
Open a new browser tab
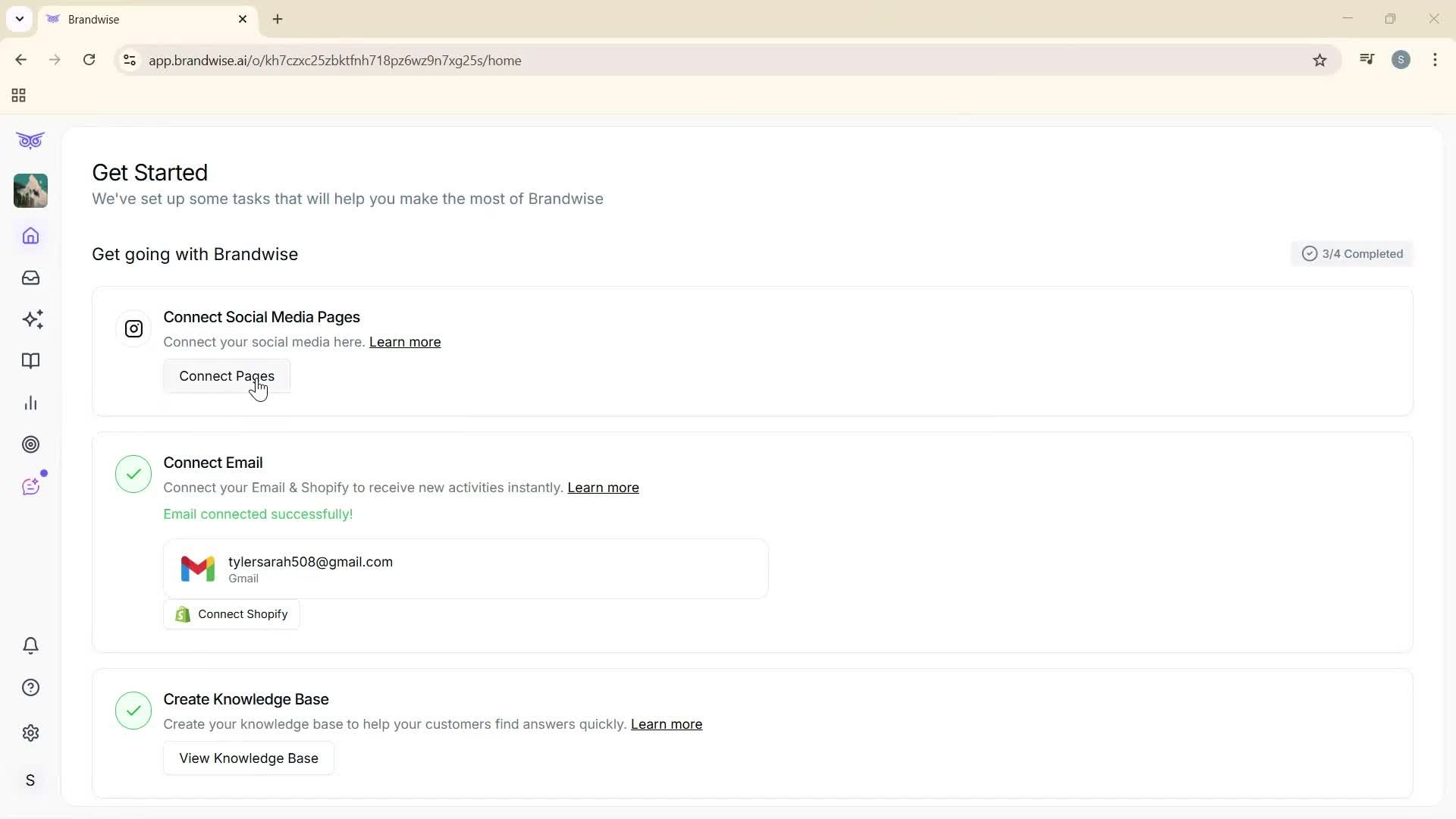[x=278, y=19]
